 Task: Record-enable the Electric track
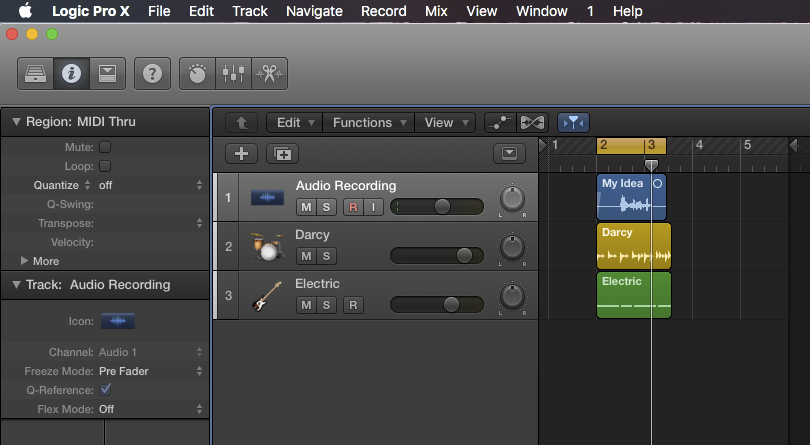pyautogui.click(x=351, y=305)
